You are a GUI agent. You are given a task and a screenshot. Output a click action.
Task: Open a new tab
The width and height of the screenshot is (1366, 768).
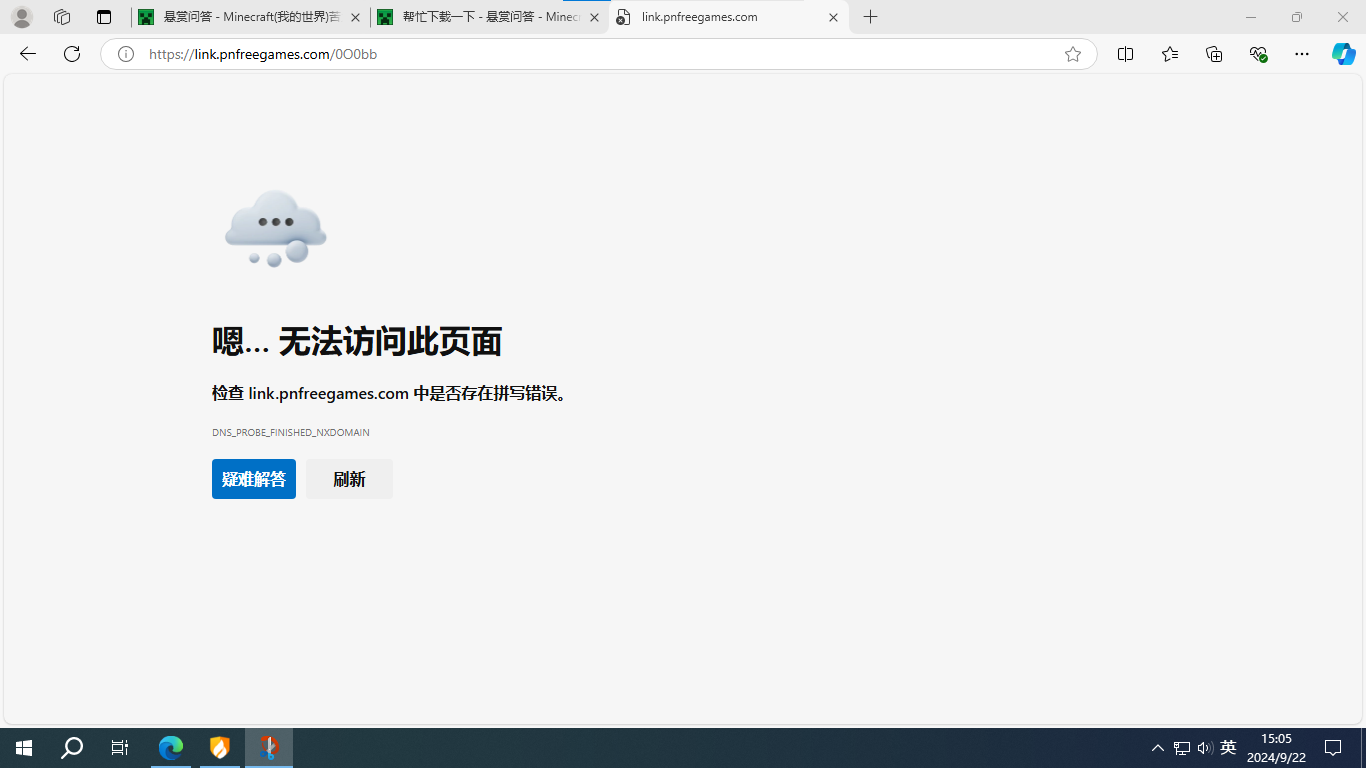tap(871, 17)
